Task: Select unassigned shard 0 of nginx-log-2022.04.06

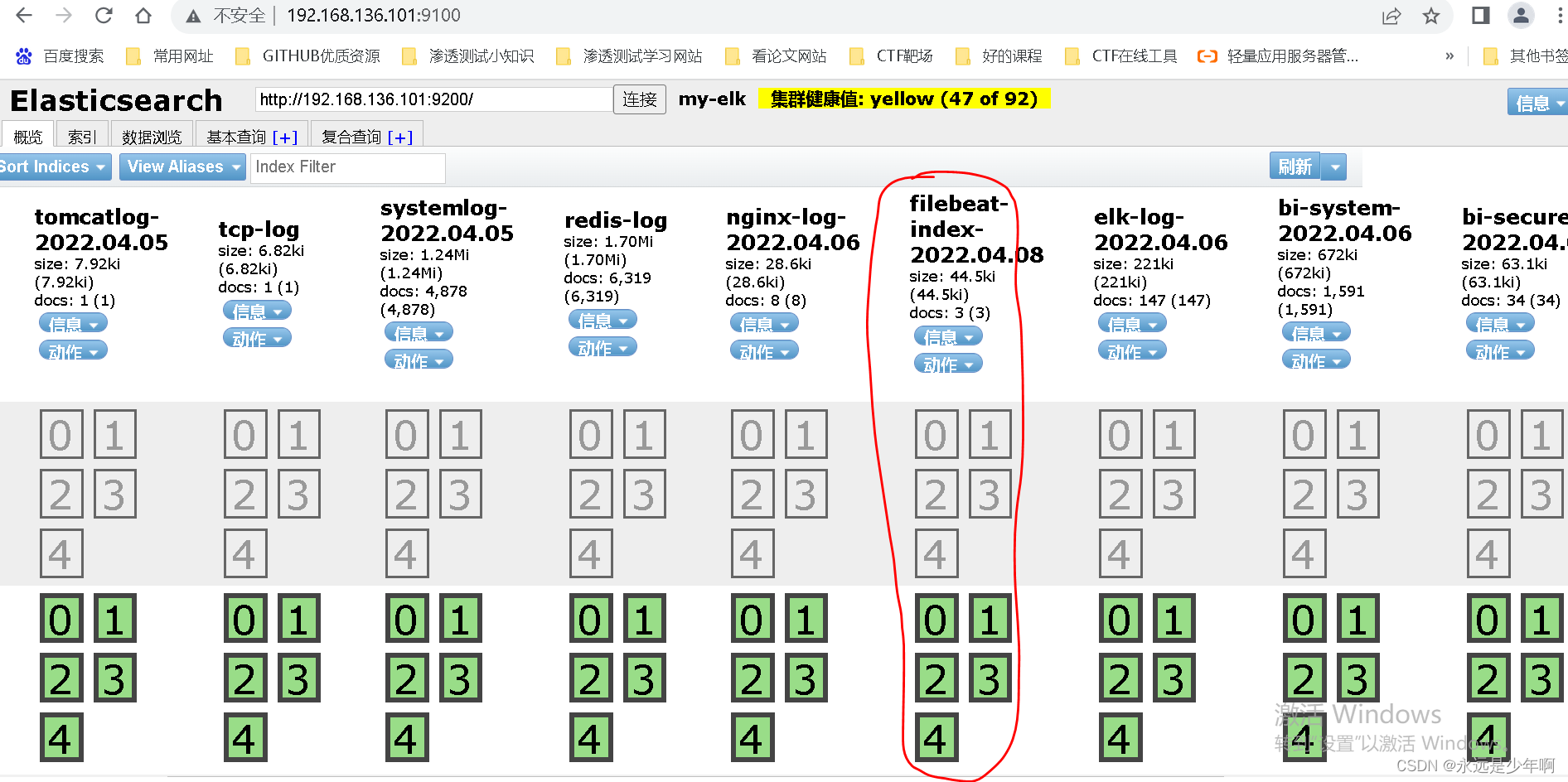Action: (x=753, y=435)
